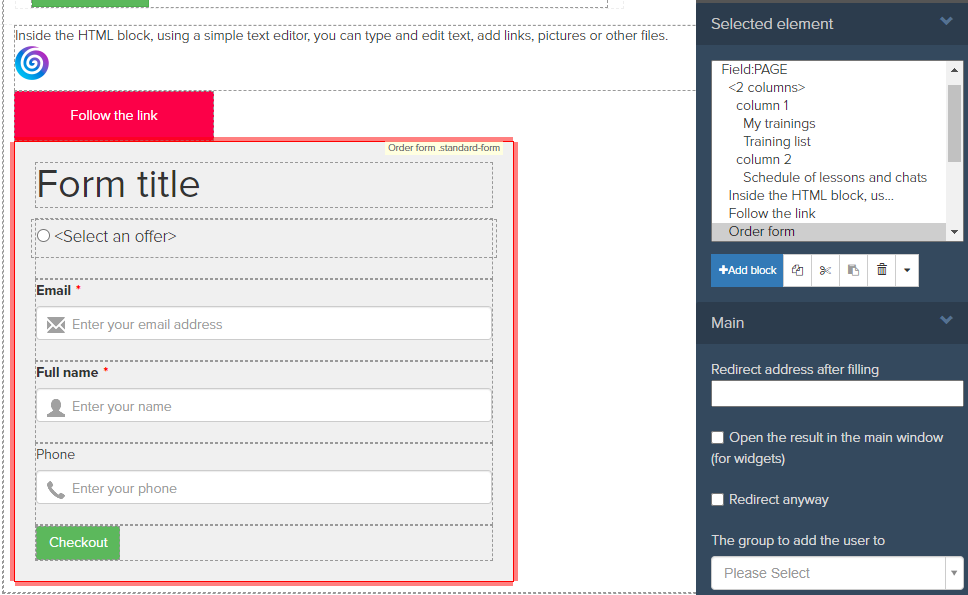Viewport: 968px width, 595px height.
Task: Click the 'Redirect address after filling' input field
Action: click(x=837, y=393)
